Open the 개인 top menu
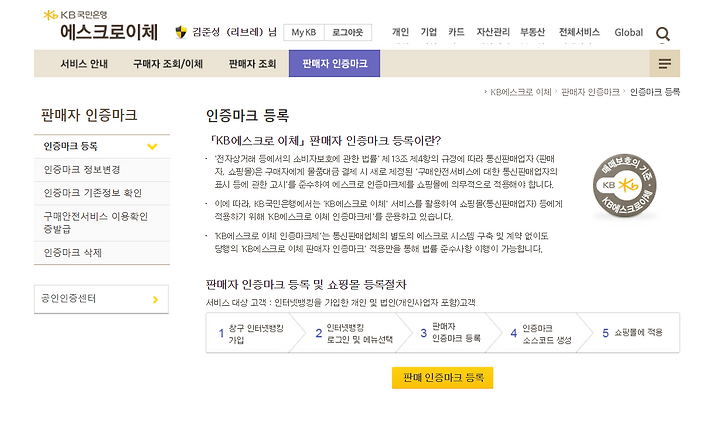The height and width of the screenshot is (438, 720). coord(400,32)
